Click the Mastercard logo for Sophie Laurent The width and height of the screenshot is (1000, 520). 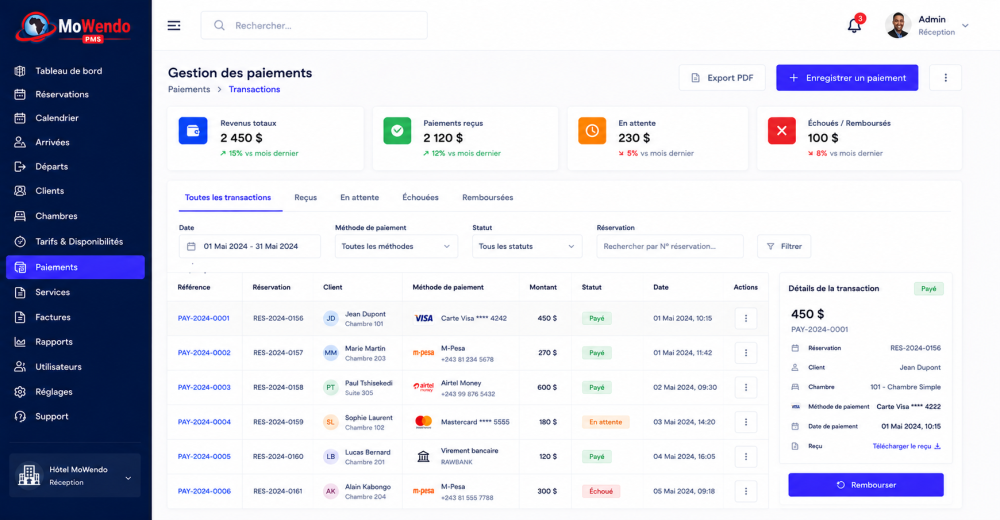coord(423,422)
